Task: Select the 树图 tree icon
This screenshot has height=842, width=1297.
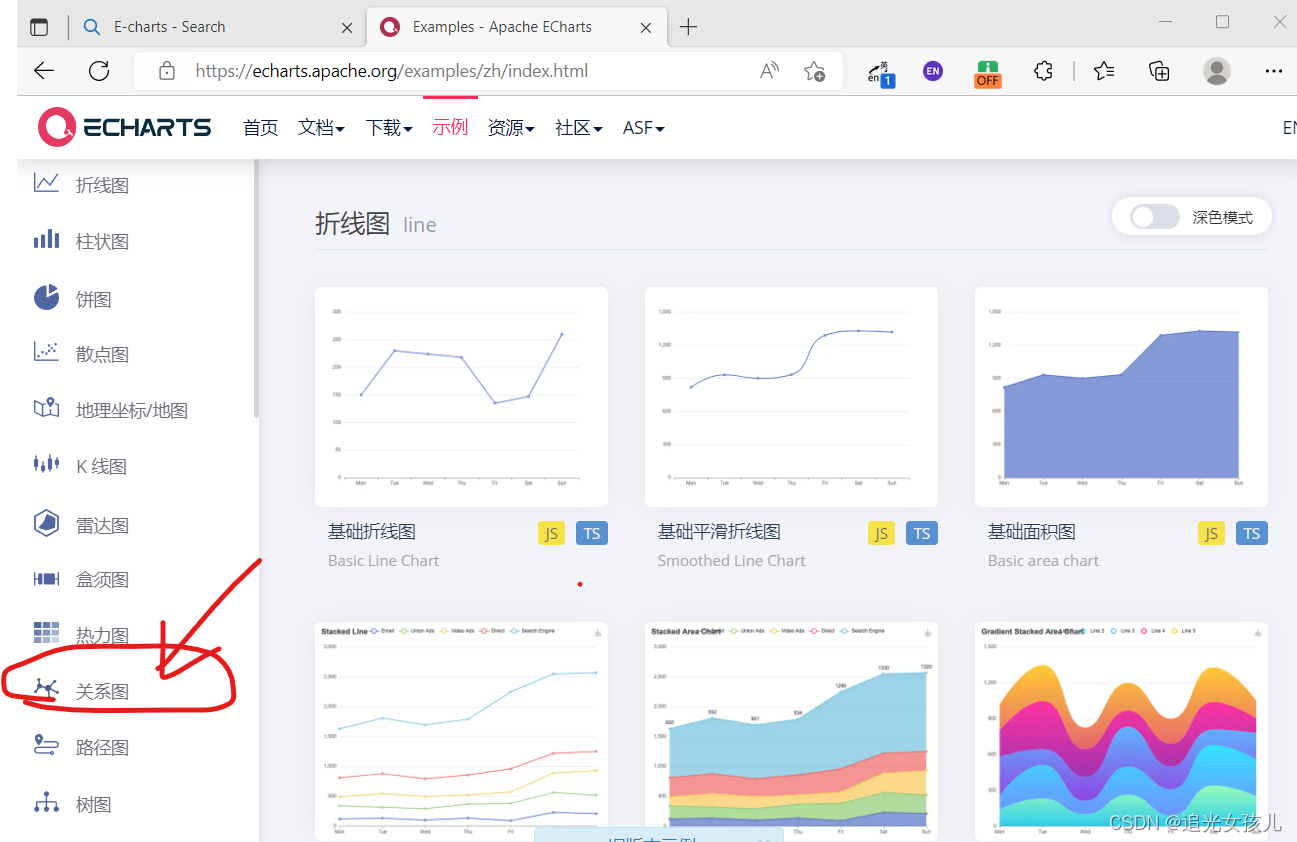Action: 46,803
